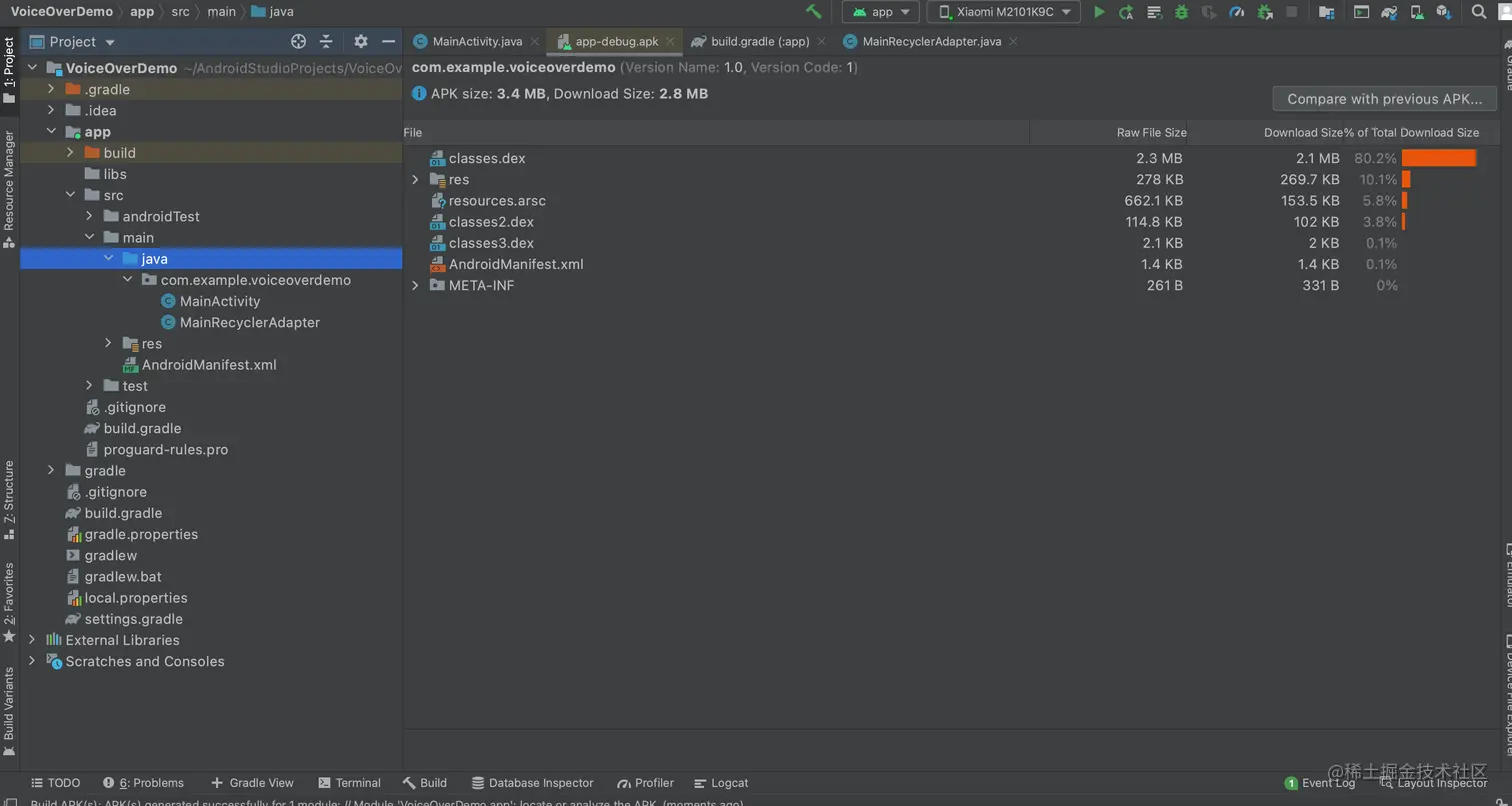
Task: Sync project with Gradle files
Action: coord(1389,12)
